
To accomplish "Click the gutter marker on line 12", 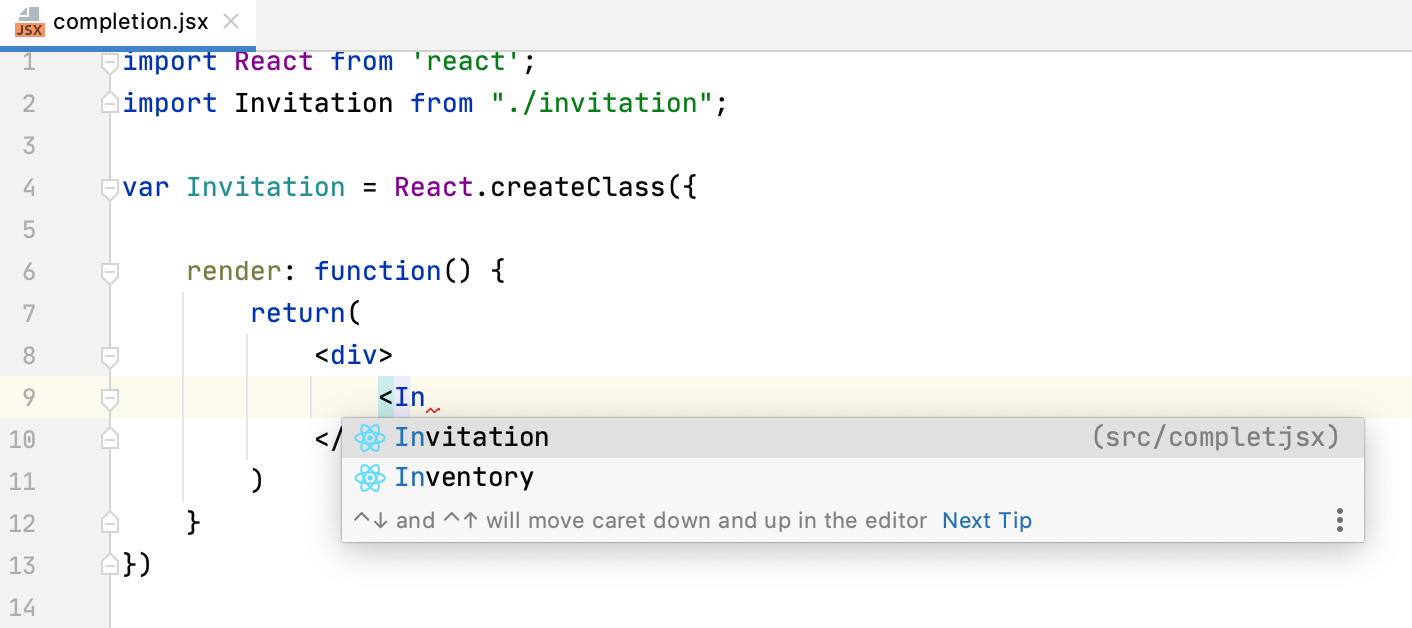I will point(109,523).
